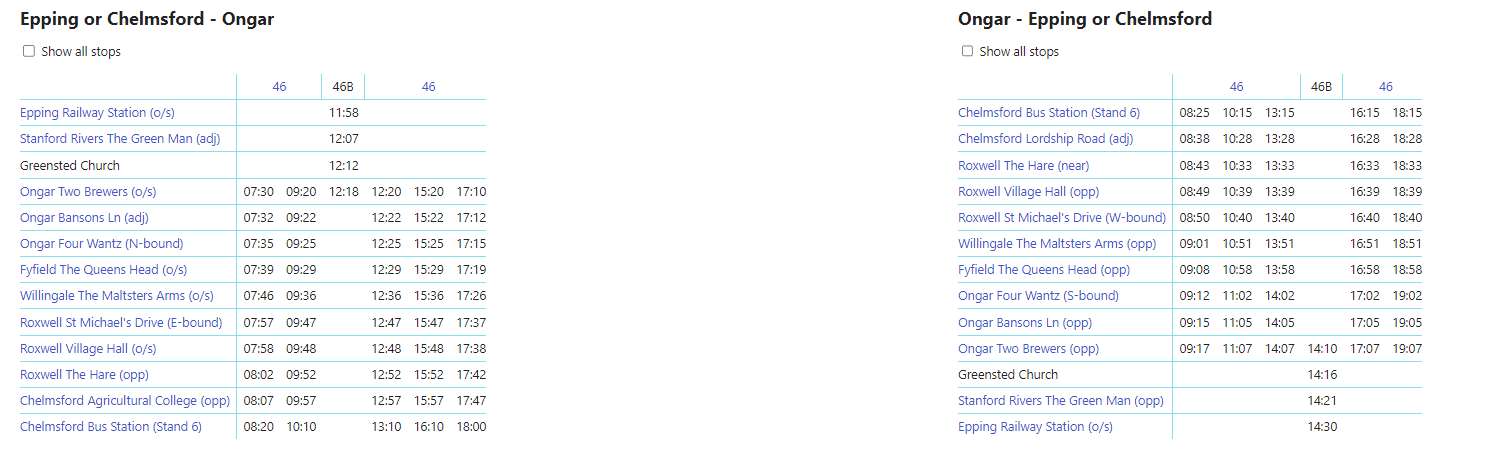Screen dimensions: 1496x456
Task: Go to Willingale The Maltsters Arms (o/s)
Action: (x=116, y=296)
